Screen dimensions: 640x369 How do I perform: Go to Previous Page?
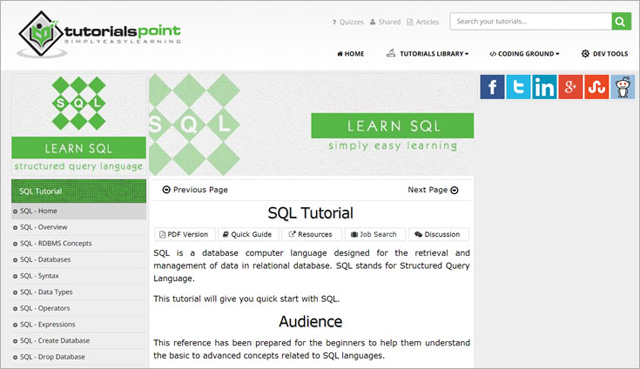pyautogui.click(x=195, y=190)
